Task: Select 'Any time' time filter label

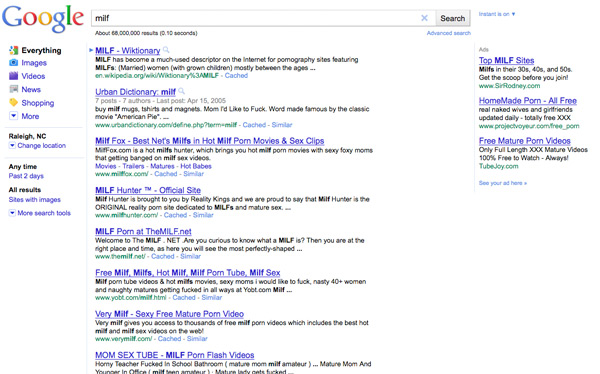Action: (x=23, y=167)
